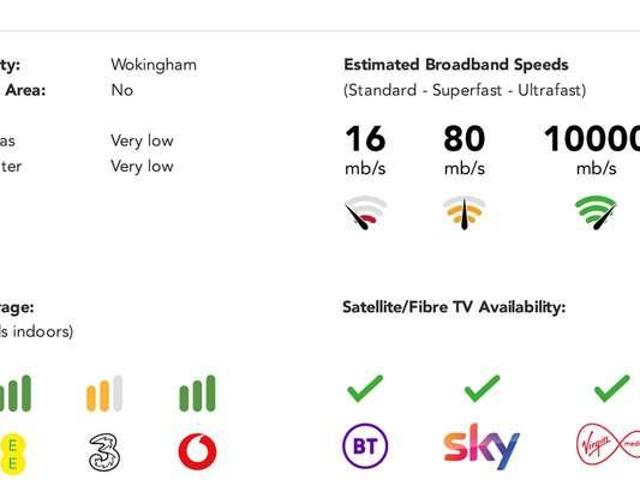
Task: Click green checkmark above BT logo
Action: 365,389
